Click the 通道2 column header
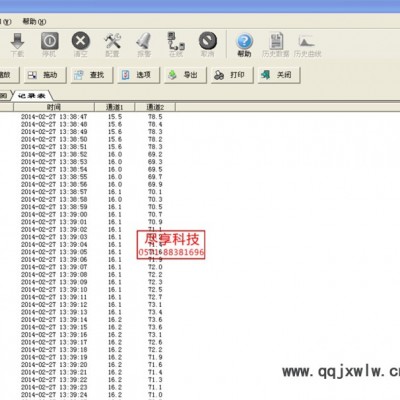The width and height of the screenshot is (400, 400). coord(155,107)
